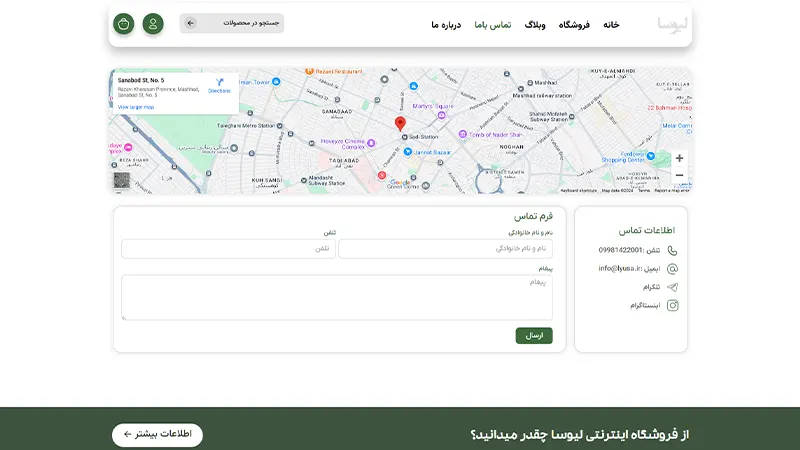
Task: Open the shopping basket icon
Action: coord(123,23)
